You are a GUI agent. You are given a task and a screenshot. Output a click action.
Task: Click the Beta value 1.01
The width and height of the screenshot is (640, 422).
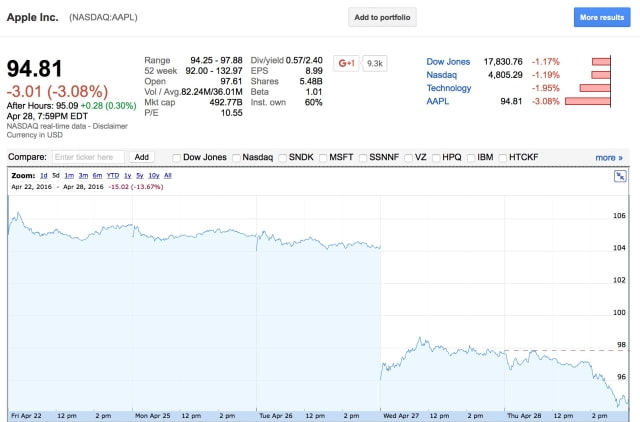tap(314, 92)
